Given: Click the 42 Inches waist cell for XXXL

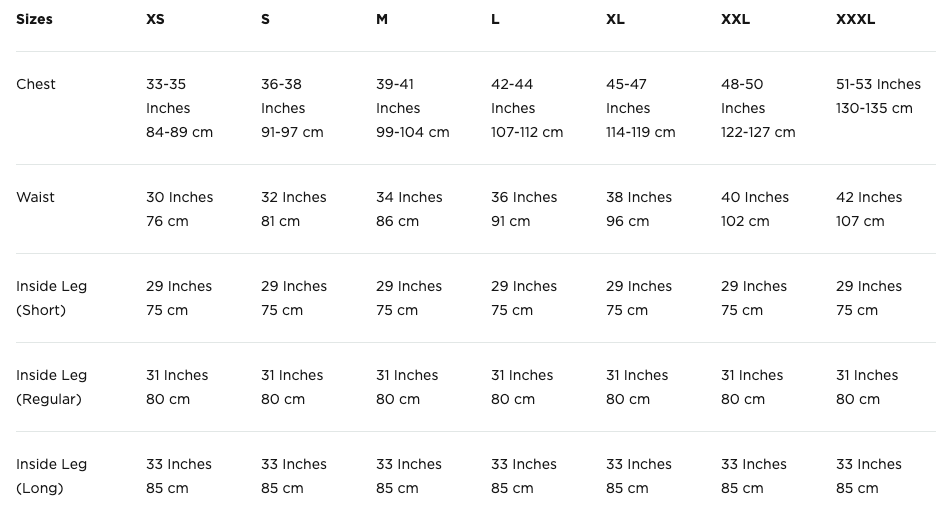Looking at the screenshot, I should pos(869,209).
